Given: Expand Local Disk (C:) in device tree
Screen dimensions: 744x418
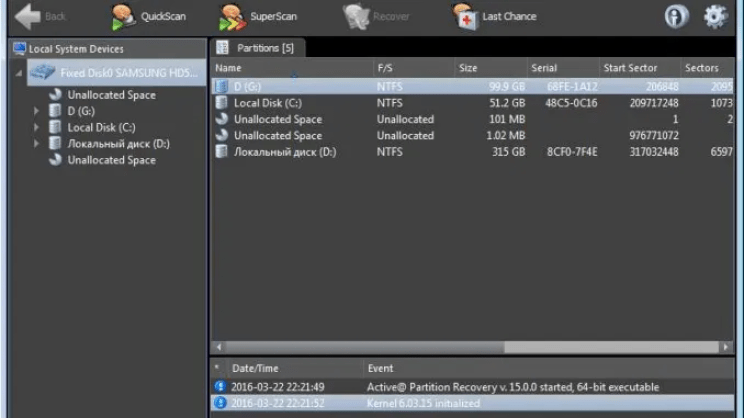Looking at the screenshot, I should (x=37, y=127).
